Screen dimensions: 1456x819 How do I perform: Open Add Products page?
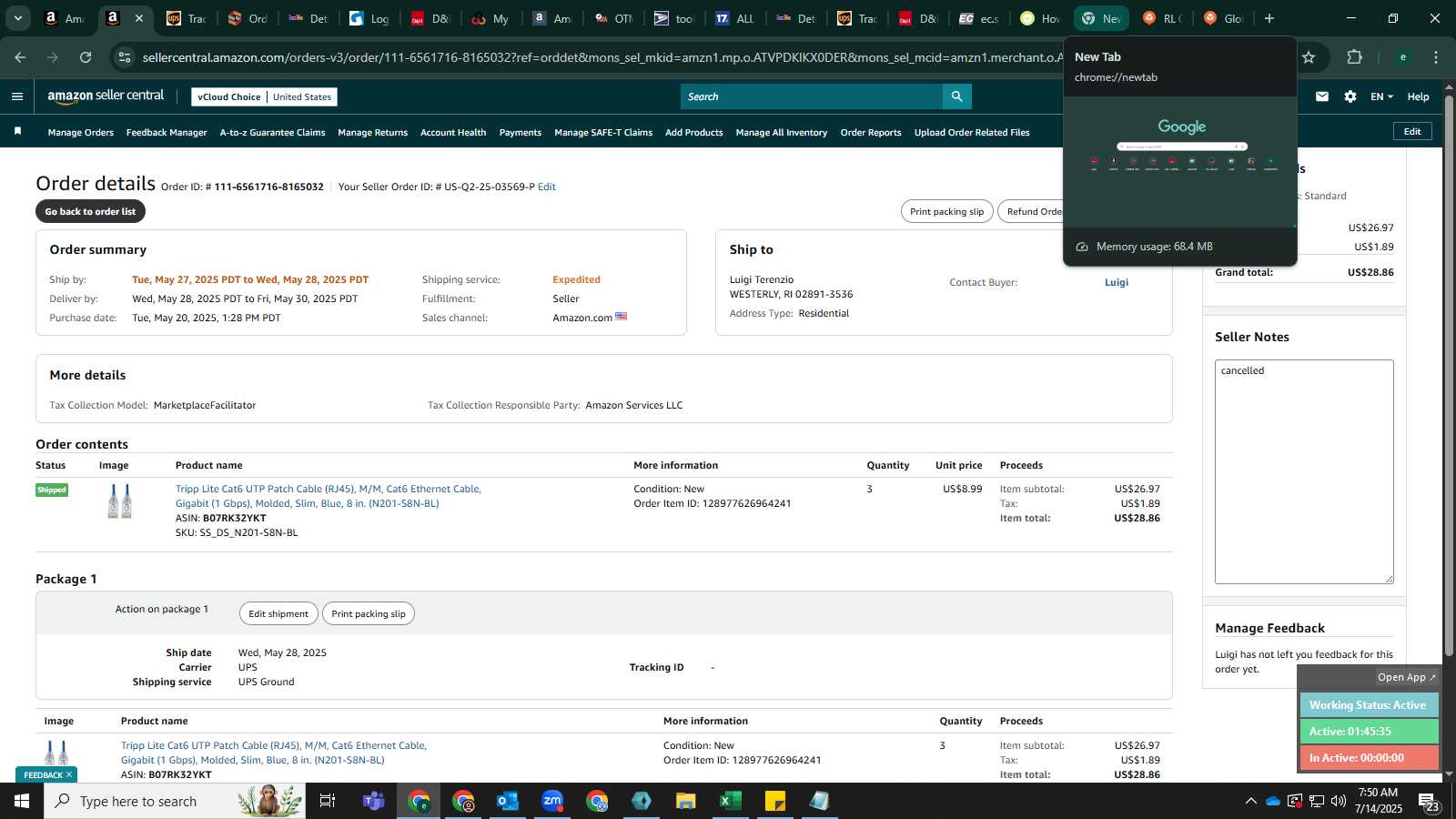[694, 133]
